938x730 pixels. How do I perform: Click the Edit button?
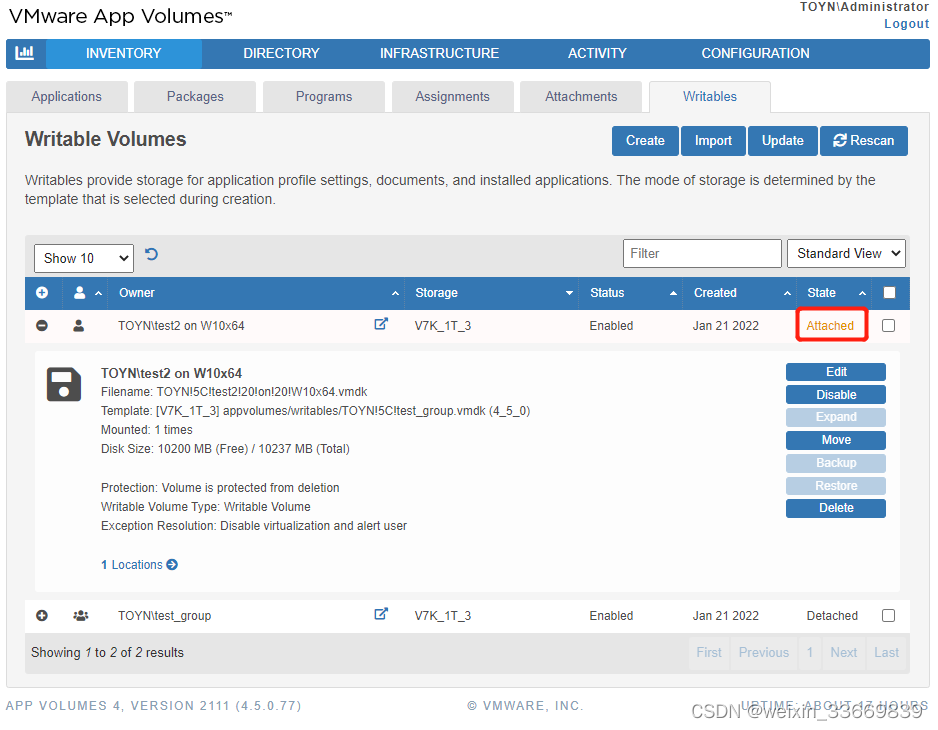836,372
